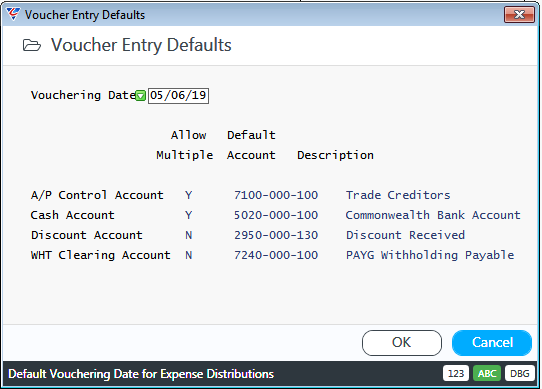Click the Trade Creditors description
The height and width of the screenshot is (389, 542).
click(398, 195)
